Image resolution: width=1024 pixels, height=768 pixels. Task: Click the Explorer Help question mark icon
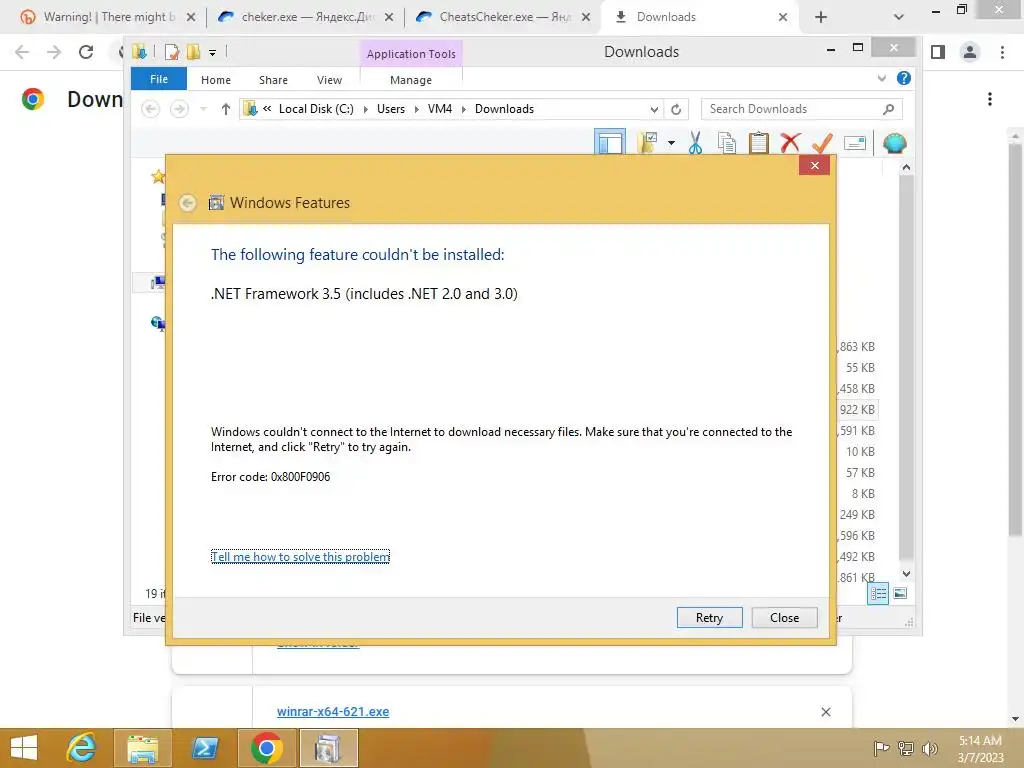pos(904,78)
